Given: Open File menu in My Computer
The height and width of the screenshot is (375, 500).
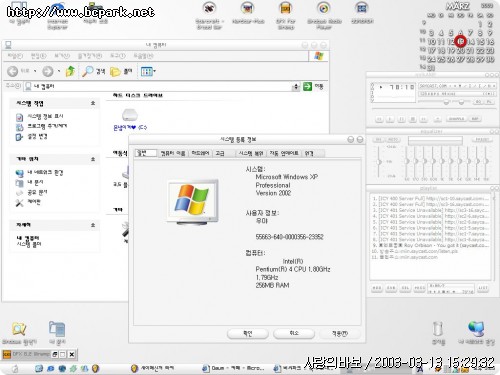Looking at the screenshot, I should 15,56.
